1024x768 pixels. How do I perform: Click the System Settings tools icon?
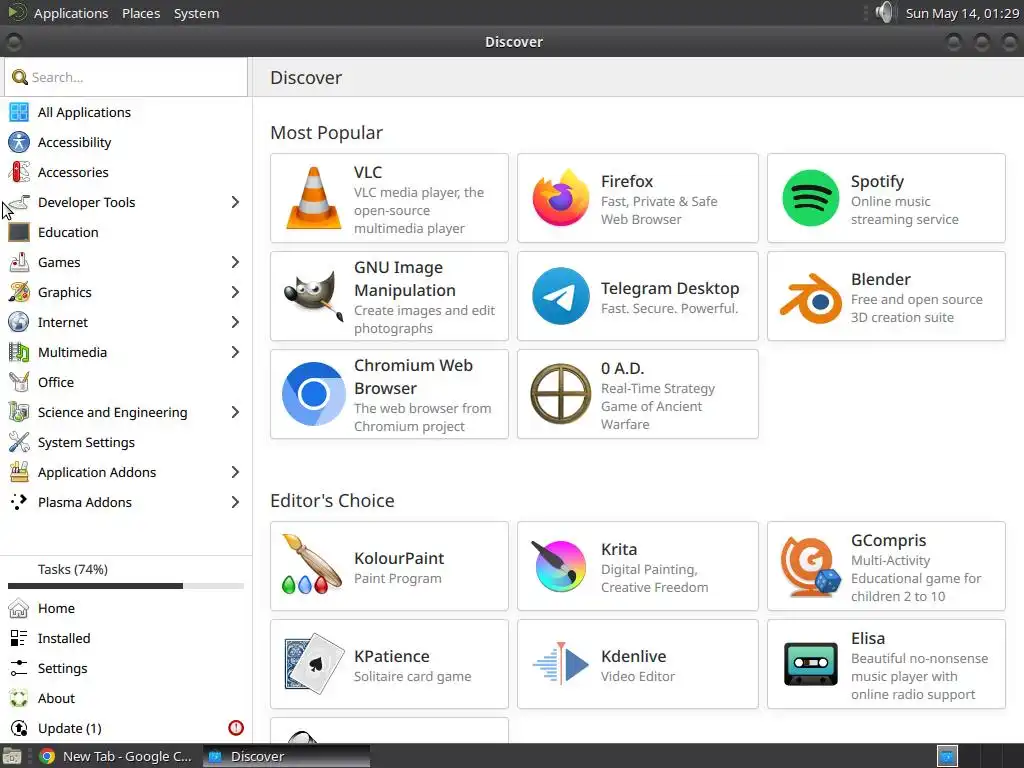click(x=19, y=442)
